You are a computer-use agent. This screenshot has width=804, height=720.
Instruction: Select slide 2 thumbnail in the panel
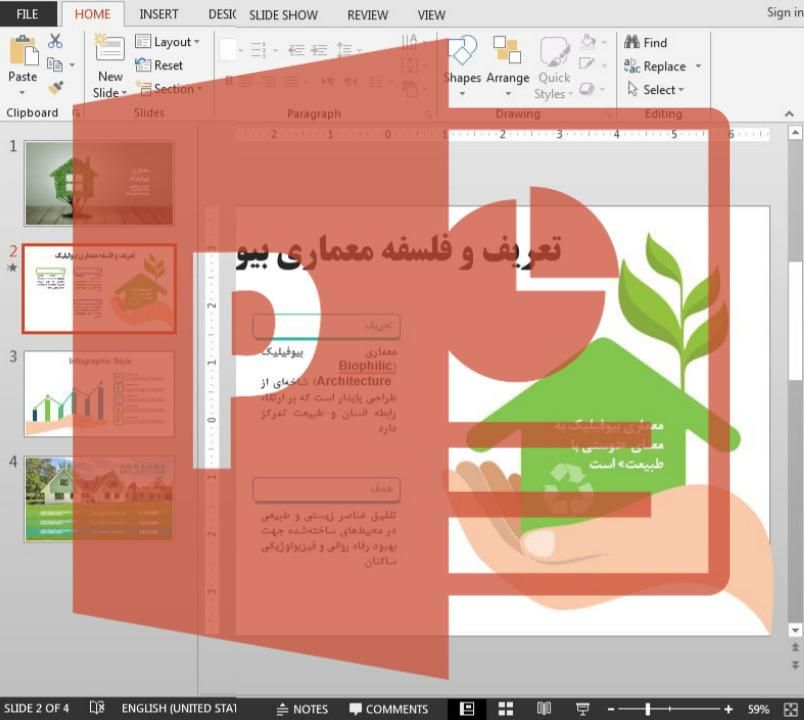(x=99, y=289)
